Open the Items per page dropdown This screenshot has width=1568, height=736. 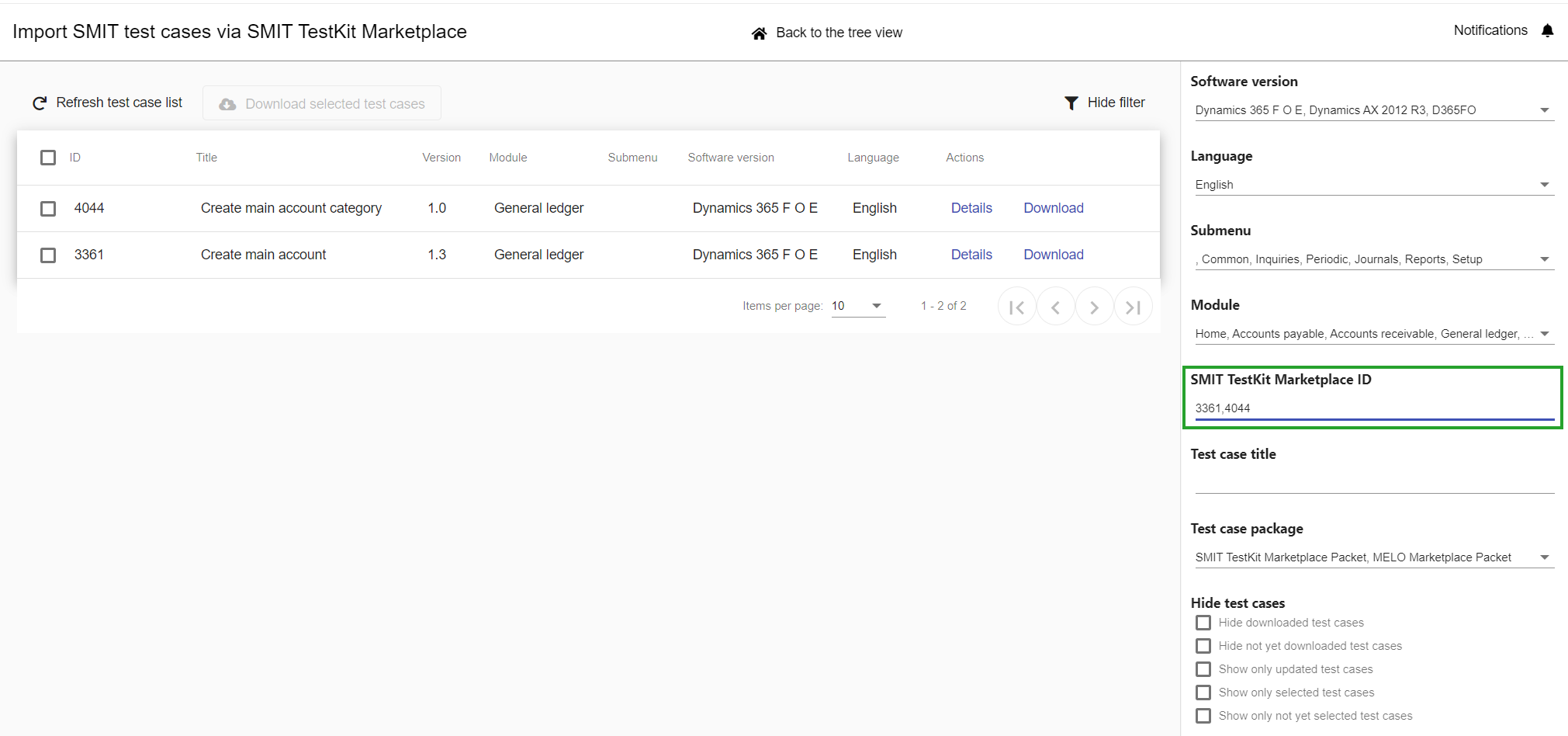(857, 306)
